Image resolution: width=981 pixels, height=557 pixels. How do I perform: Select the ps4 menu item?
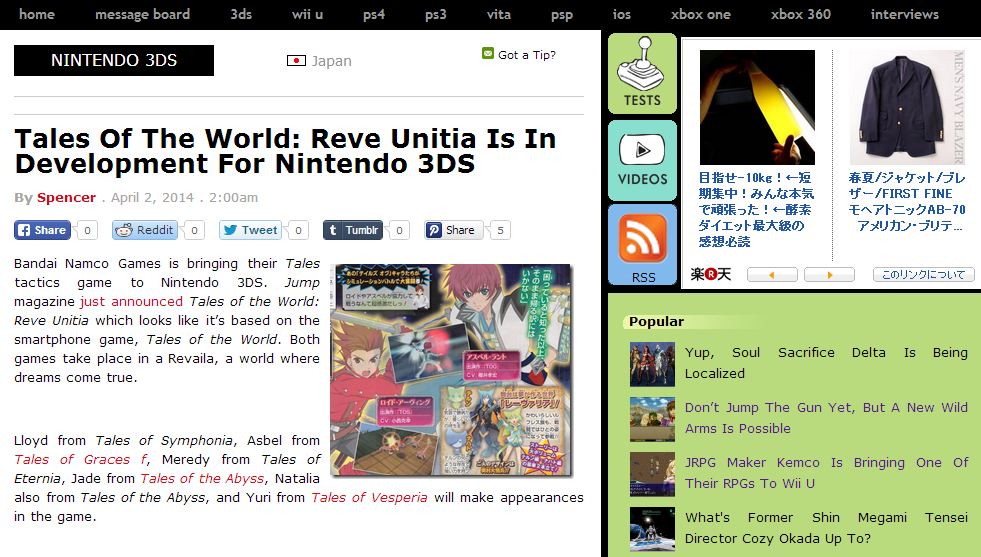pos(374,14)
